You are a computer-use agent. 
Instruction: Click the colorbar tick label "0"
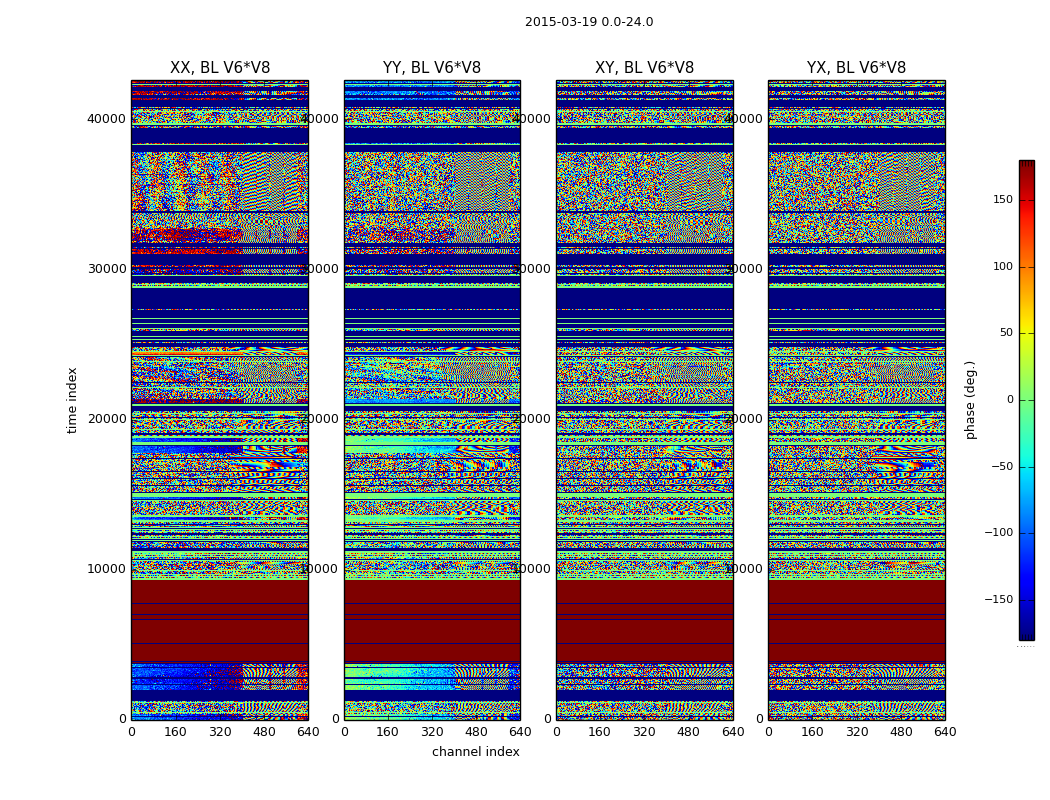click(1010, 400)
